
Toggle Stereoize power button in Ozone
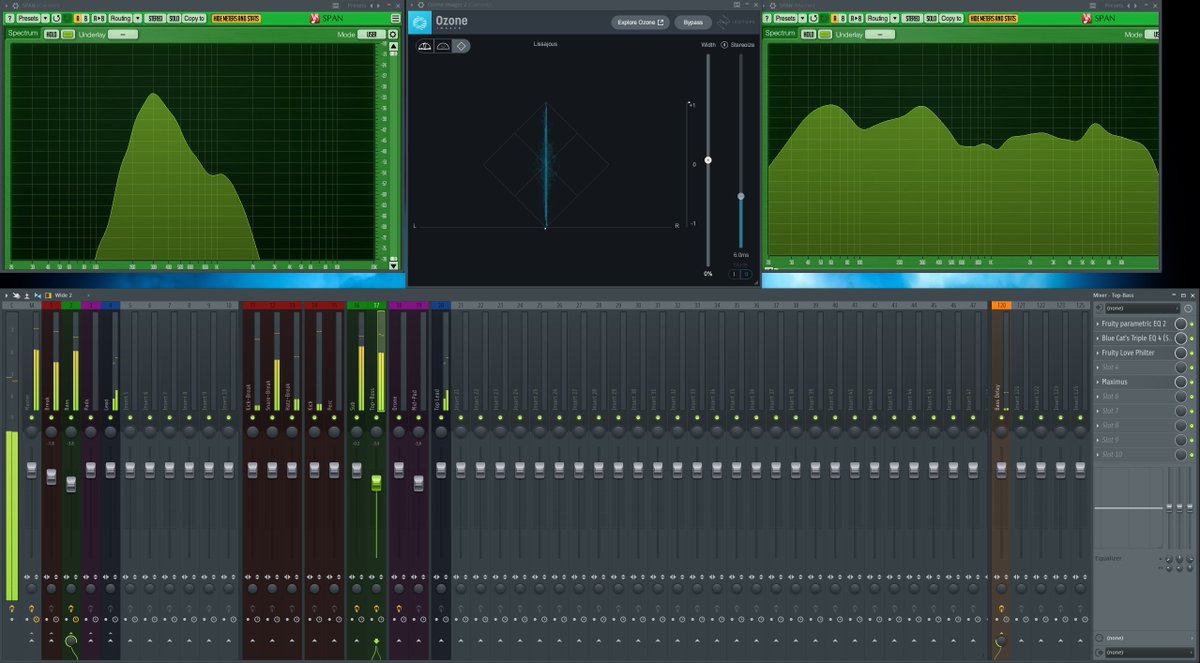[x=725, y=45]
